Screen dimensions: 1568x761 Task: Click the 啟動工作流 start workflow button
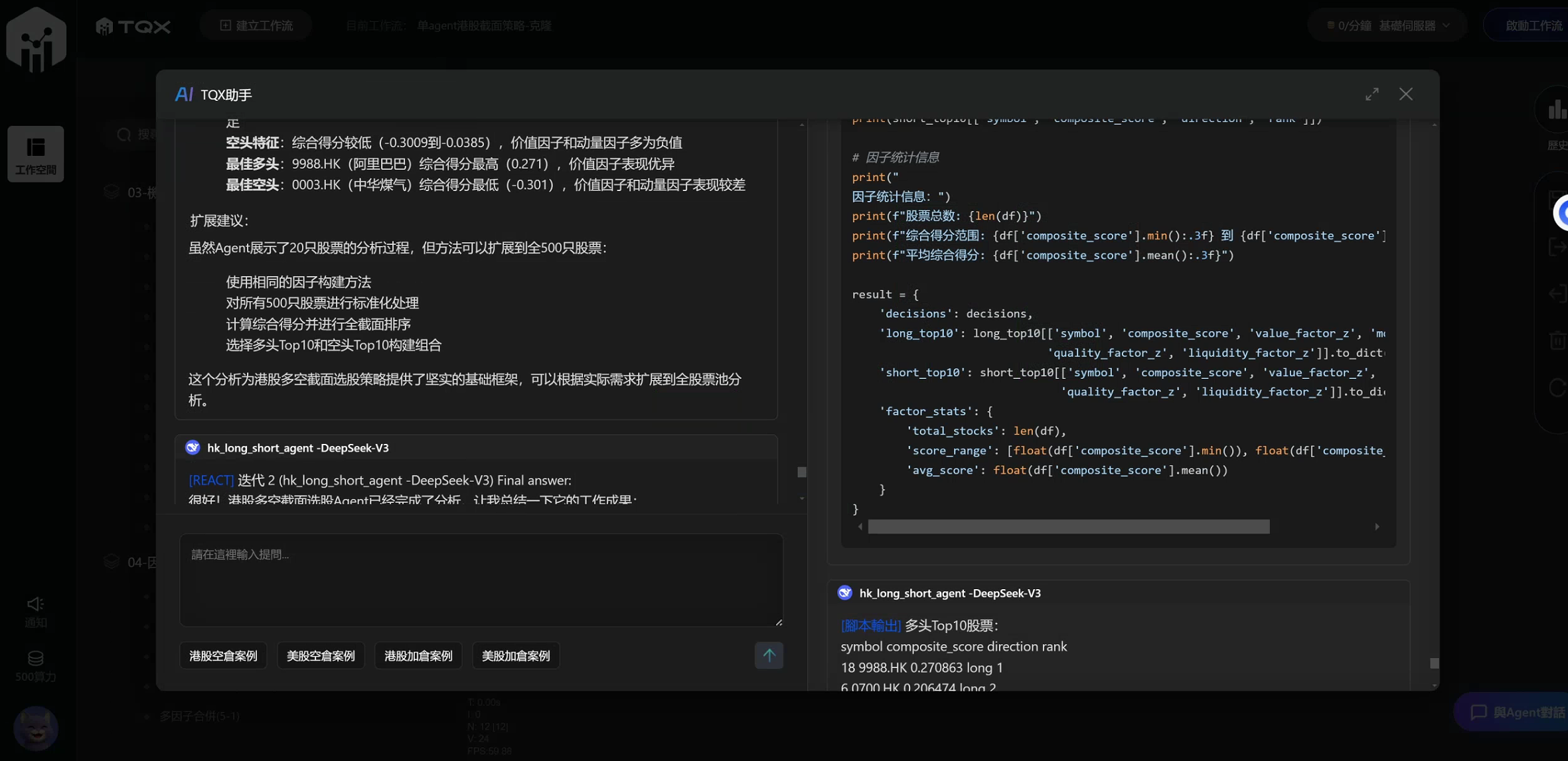[x=1533, y=25]
